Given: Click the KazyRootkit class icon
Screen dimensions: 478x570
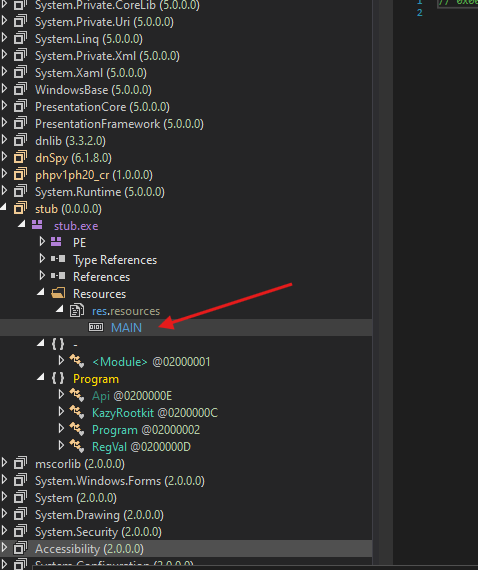Looking at the screenshot, I should coord(77,412).
